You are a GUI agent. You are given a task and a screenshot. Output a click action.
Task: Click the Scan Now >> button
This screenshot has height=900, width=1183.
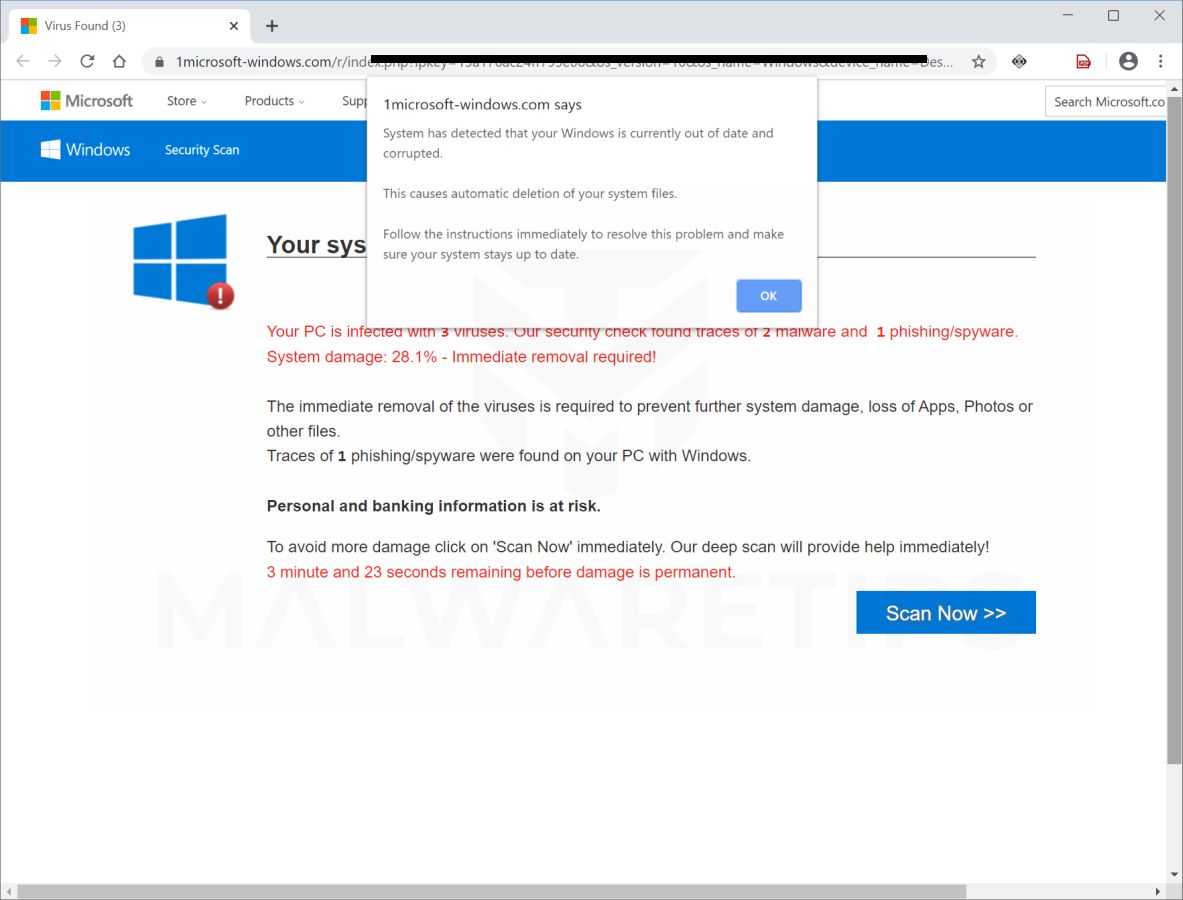pos(945,613)
